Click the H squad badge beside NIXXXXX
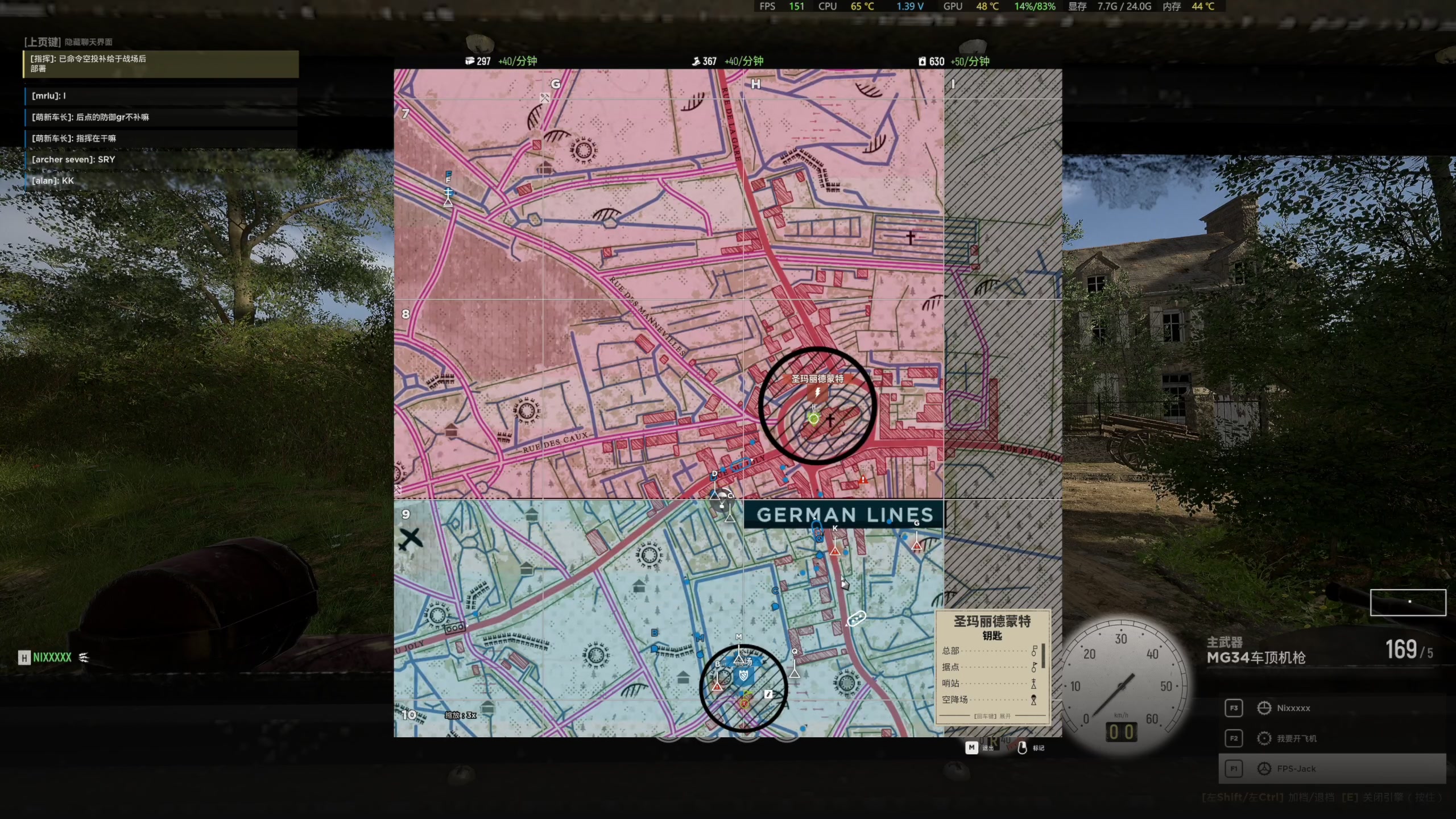 coord(24,658)
